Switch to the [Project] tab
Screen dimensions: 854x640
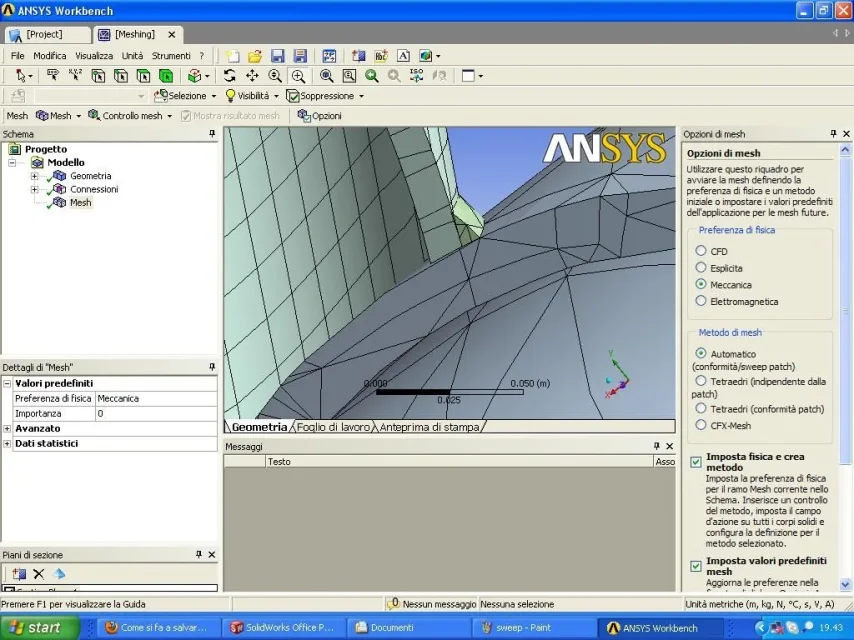(47, 34)
